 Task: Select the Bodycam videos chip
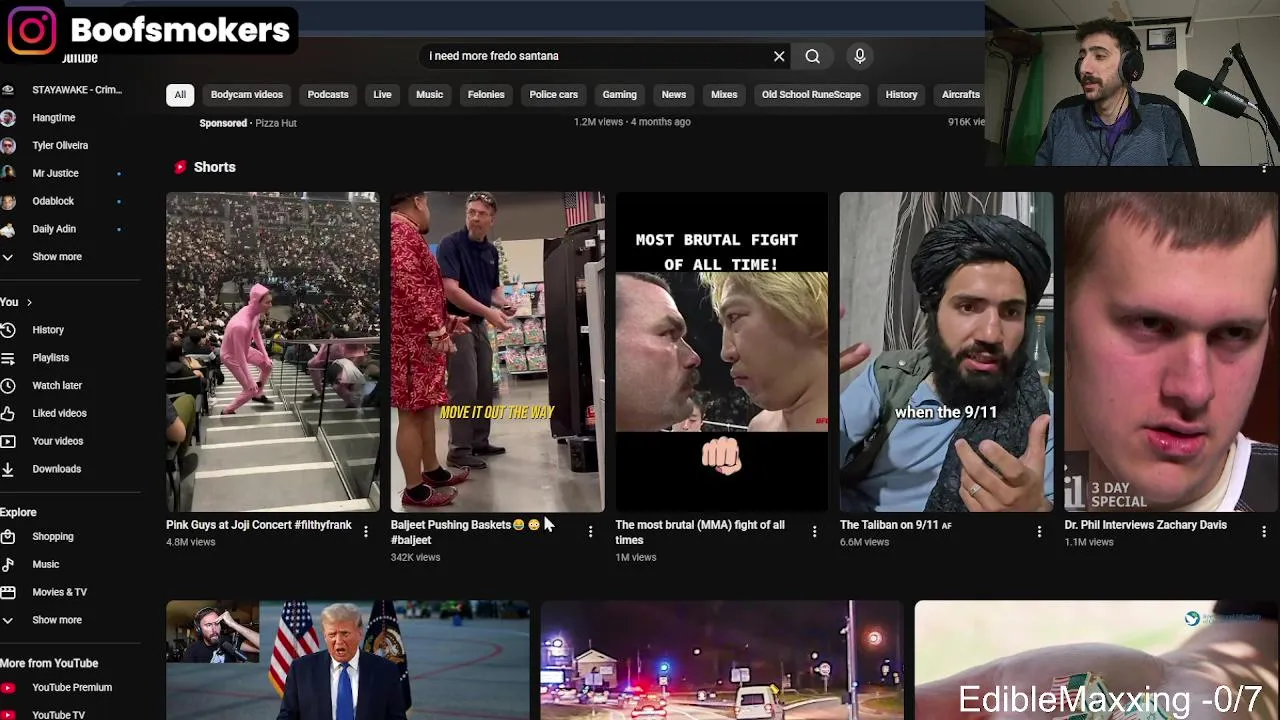[247, 94]
